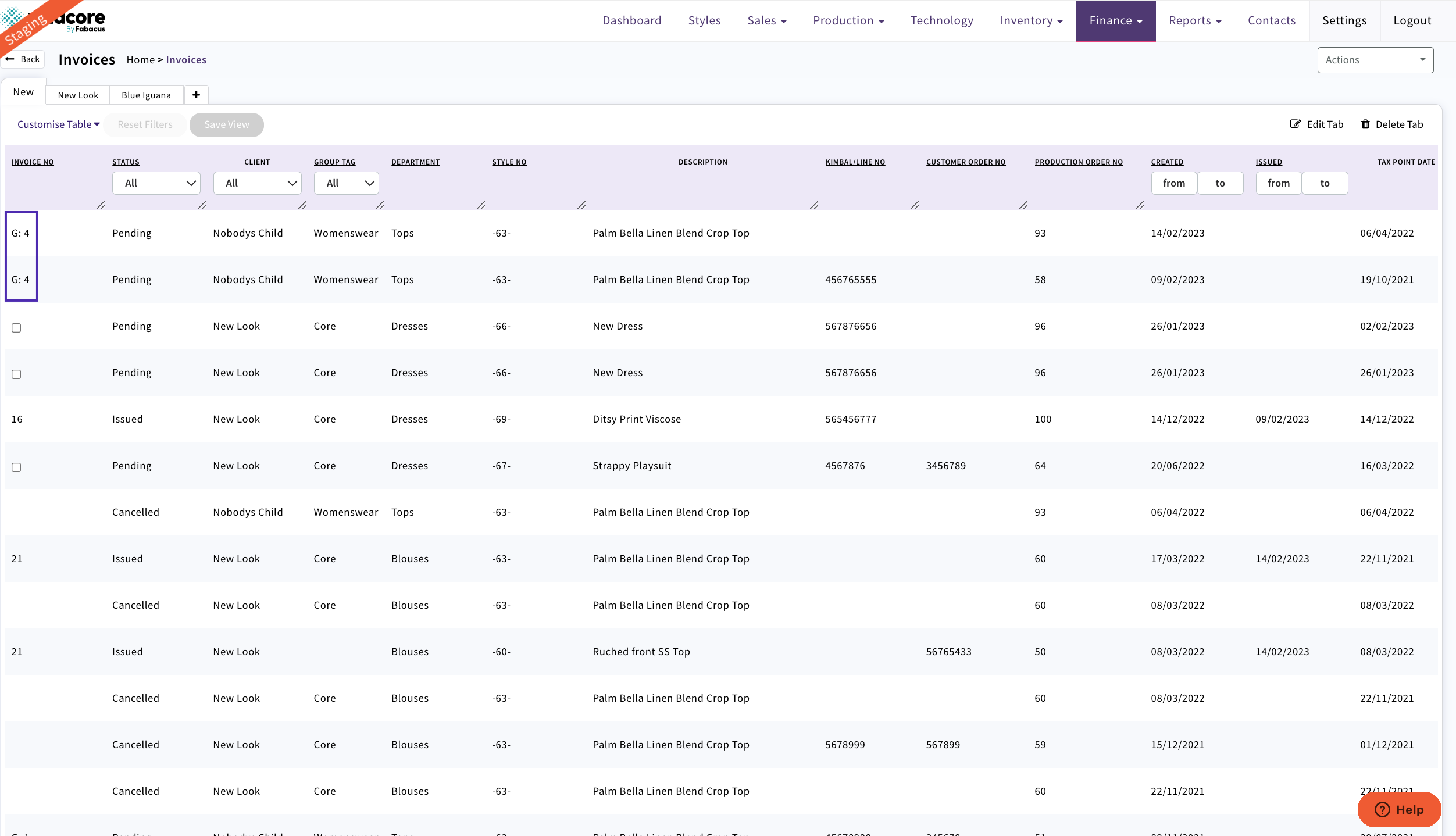Click the filter edit icon under Invoice No
The width and height of the screenshot is (1456, 836).
click(101, 206)
